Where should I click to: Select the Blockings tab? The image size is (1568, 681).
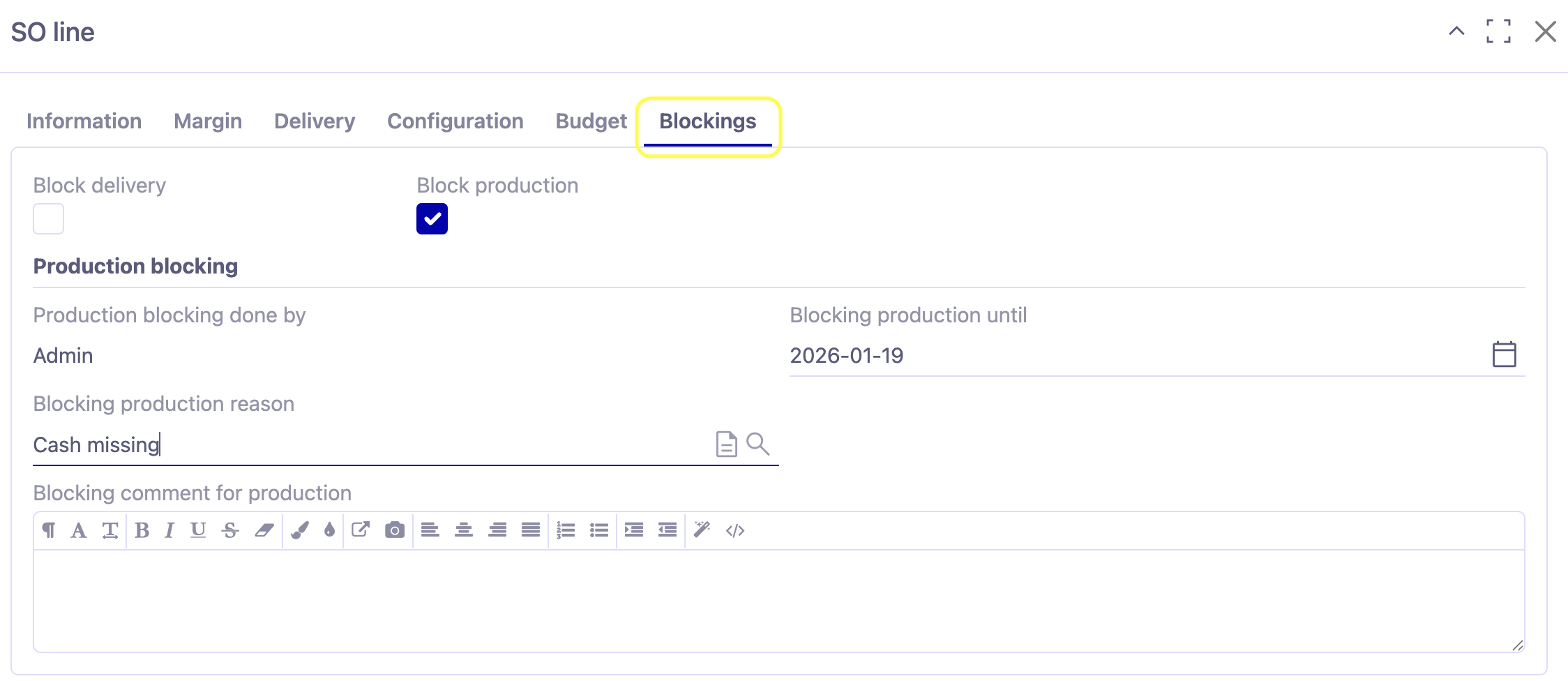708,121
